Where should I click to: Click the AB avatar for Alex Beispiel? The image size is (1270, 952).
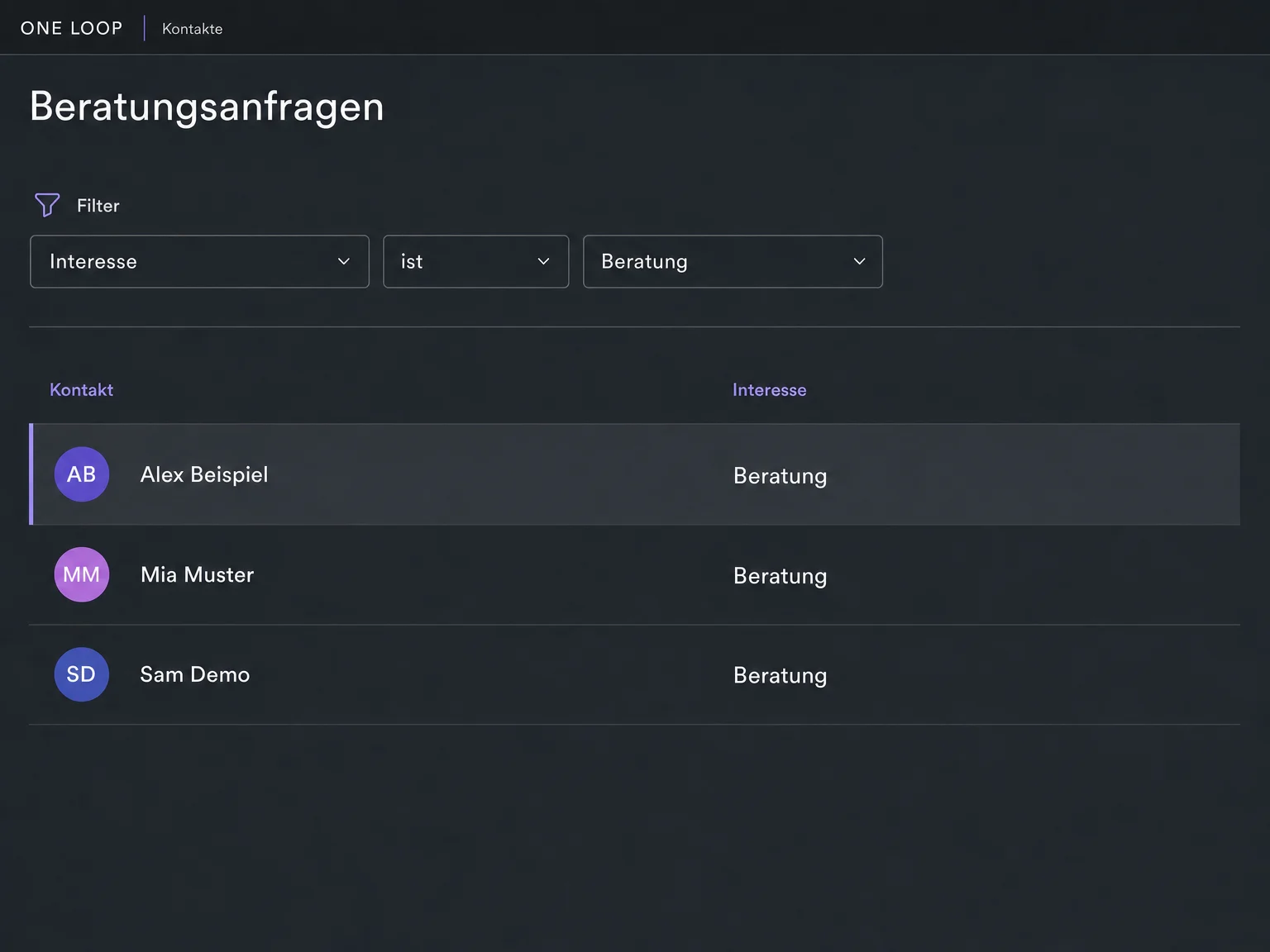82,474
